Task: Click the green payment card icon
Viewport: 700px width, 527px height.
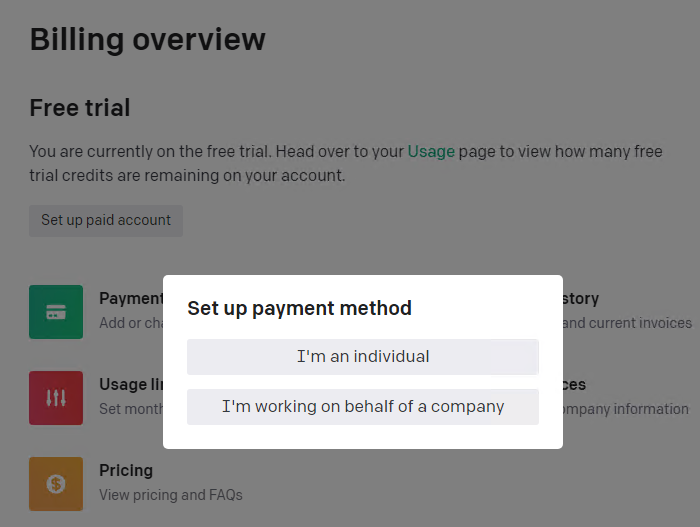Action: (x=56, y=312)
